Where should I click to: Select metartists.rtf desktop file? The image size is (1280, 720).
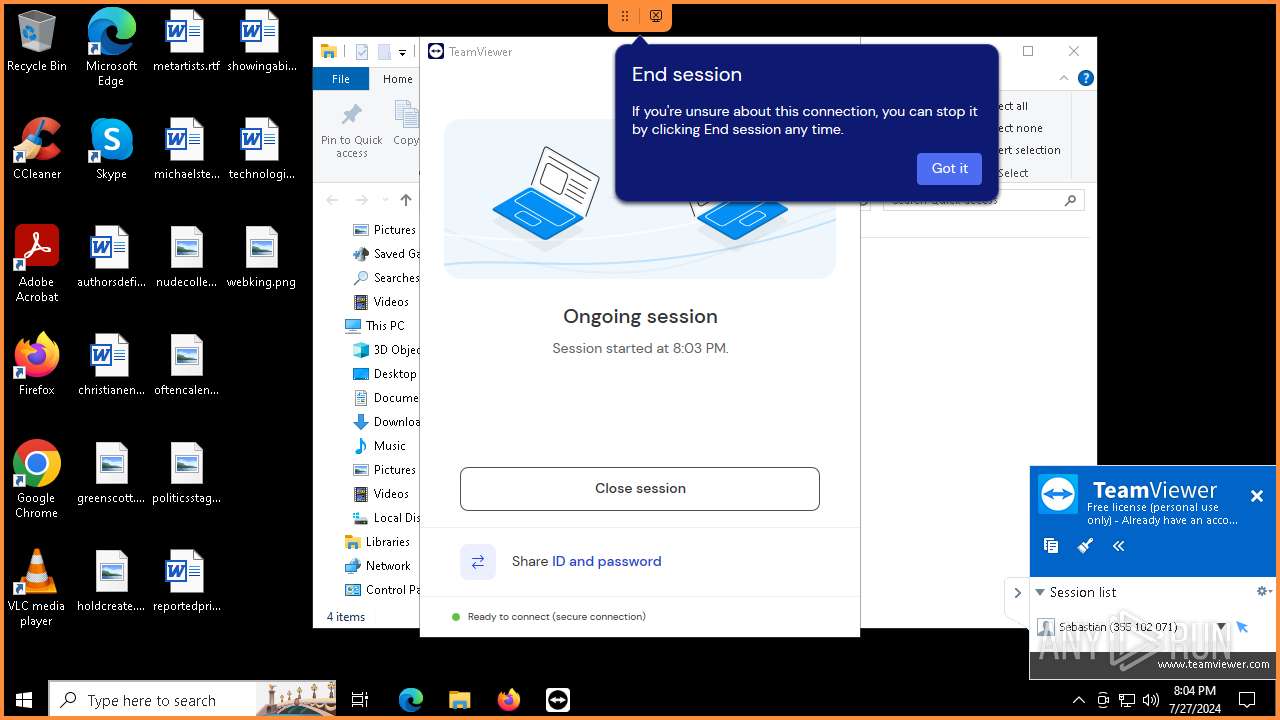pos(186,41)
